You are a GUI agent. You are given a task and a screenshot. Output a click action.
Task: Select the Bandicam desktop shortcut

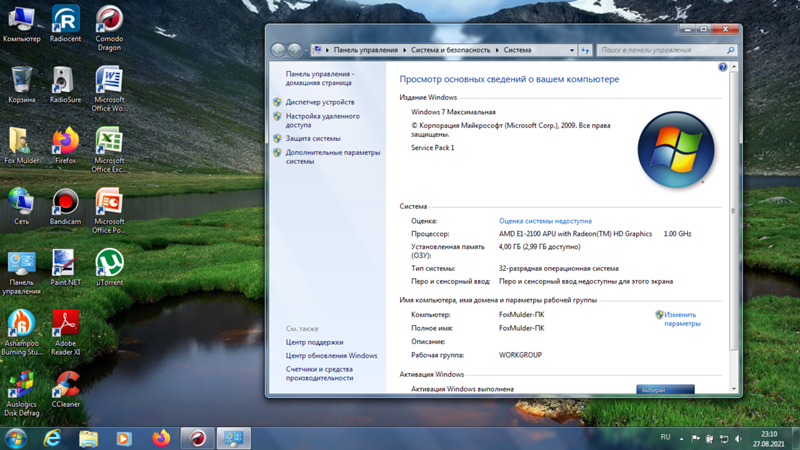tap(65, 206)
